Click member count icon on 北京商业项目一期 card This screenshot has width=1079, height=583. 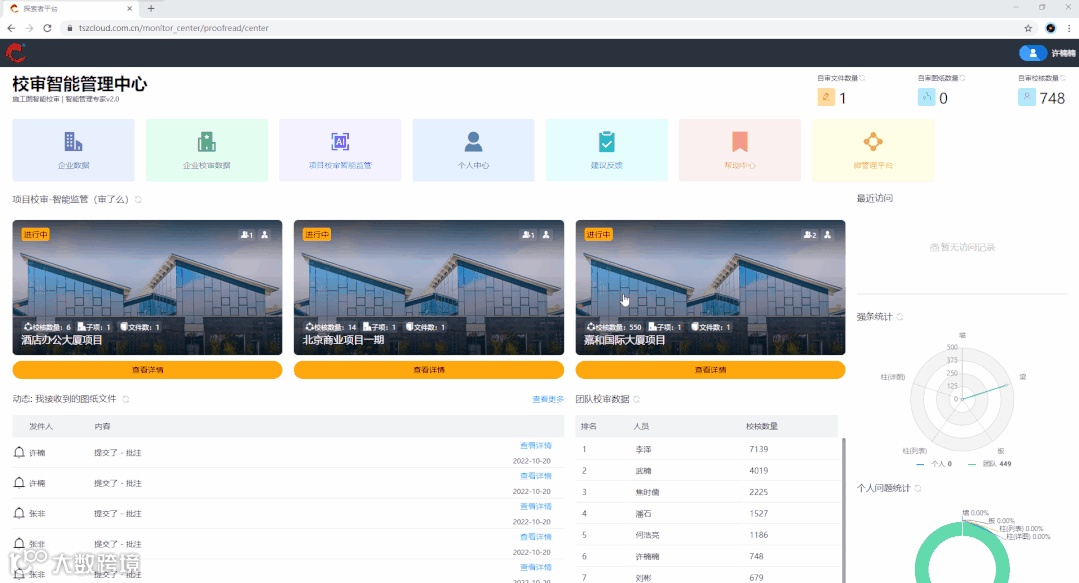[528, 235]
